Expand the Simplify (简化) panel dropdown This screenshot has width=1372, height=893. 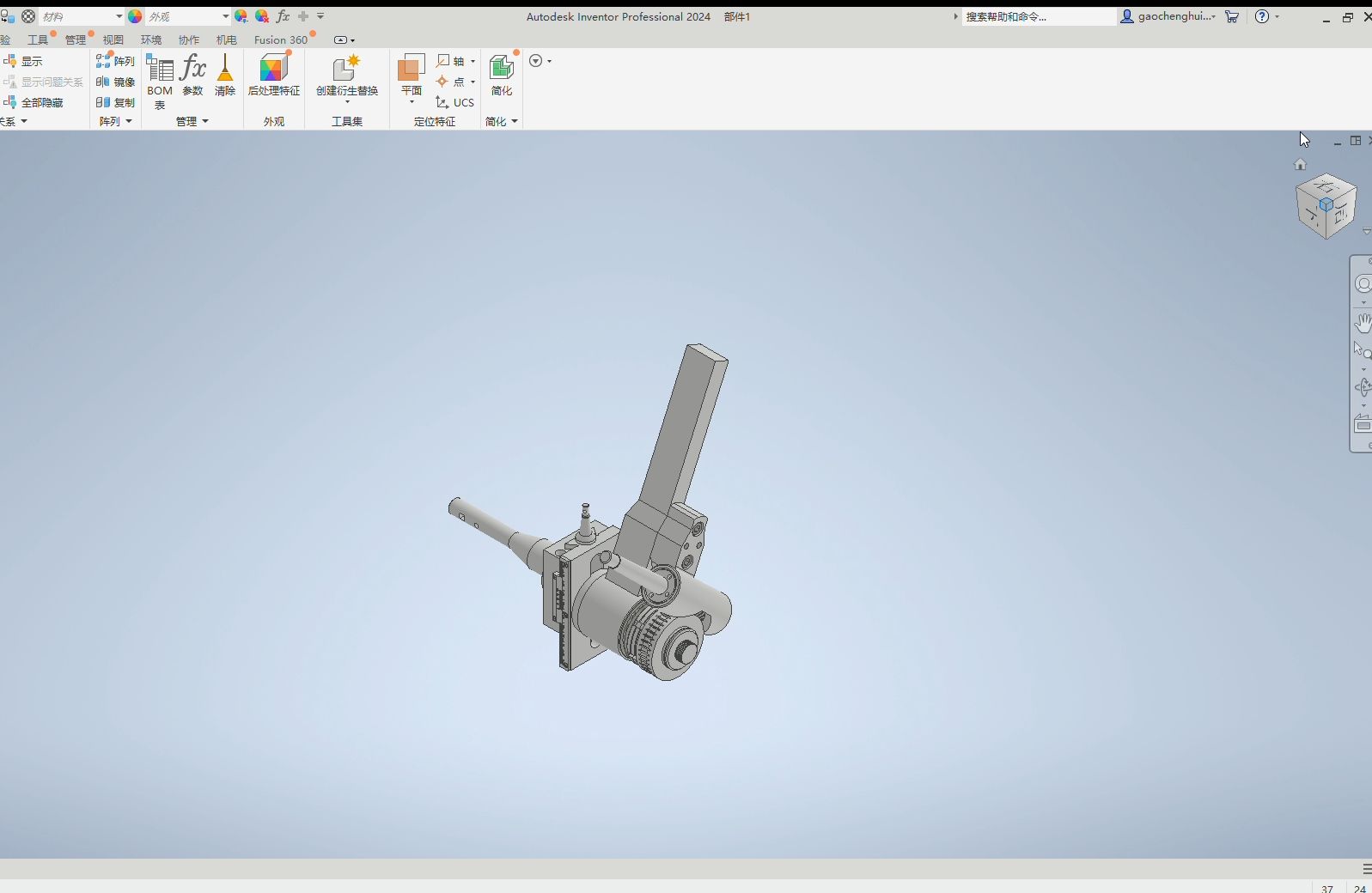(x=515, y=121)
